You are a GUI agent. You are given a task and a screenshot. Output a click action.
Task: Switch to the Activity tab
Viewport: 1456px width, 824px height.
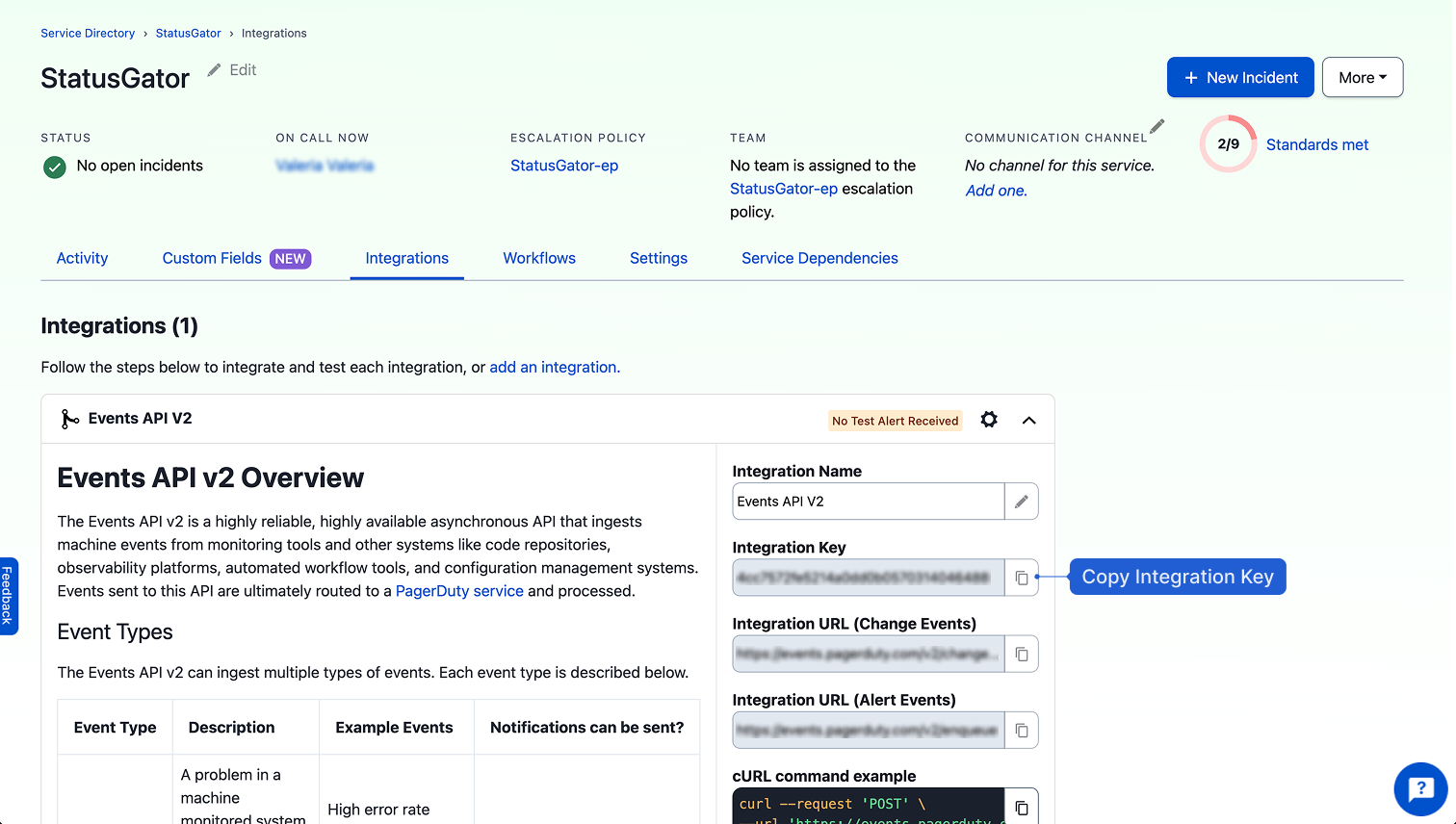tap(82, 258)
